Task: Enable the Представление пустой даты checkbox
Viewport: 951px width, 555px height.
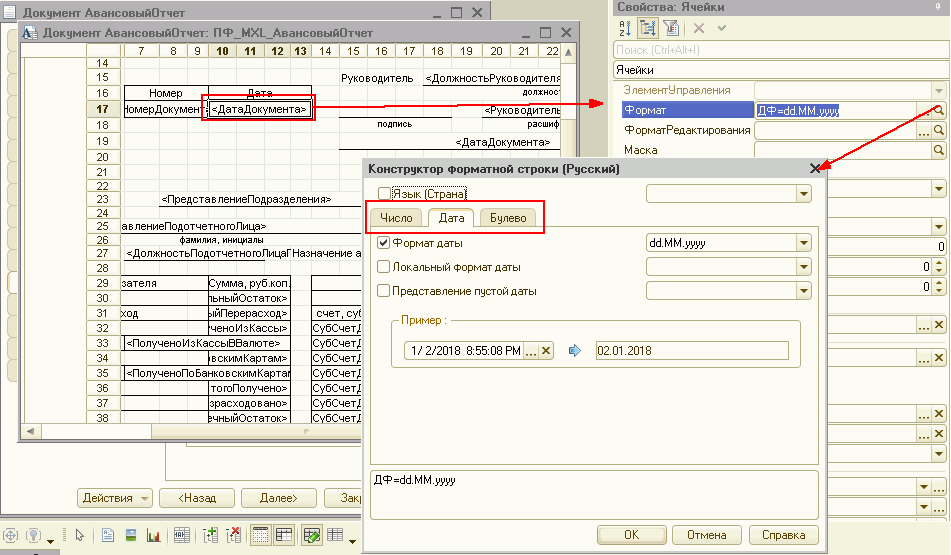Action: (383, 291)
